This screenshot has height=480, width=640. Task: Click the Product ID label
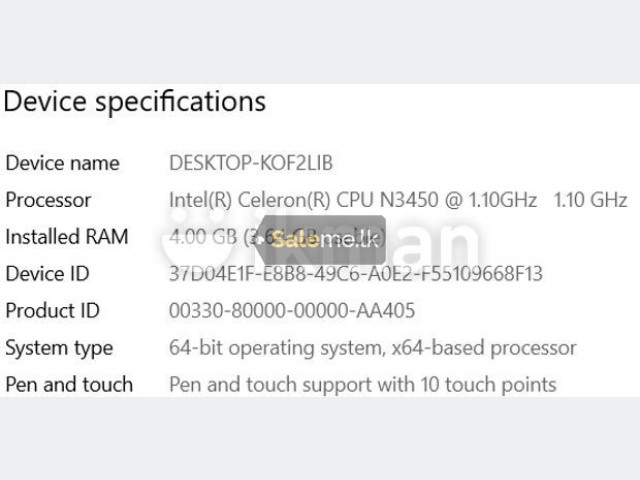pyautogui.click(x=53, y=311)
